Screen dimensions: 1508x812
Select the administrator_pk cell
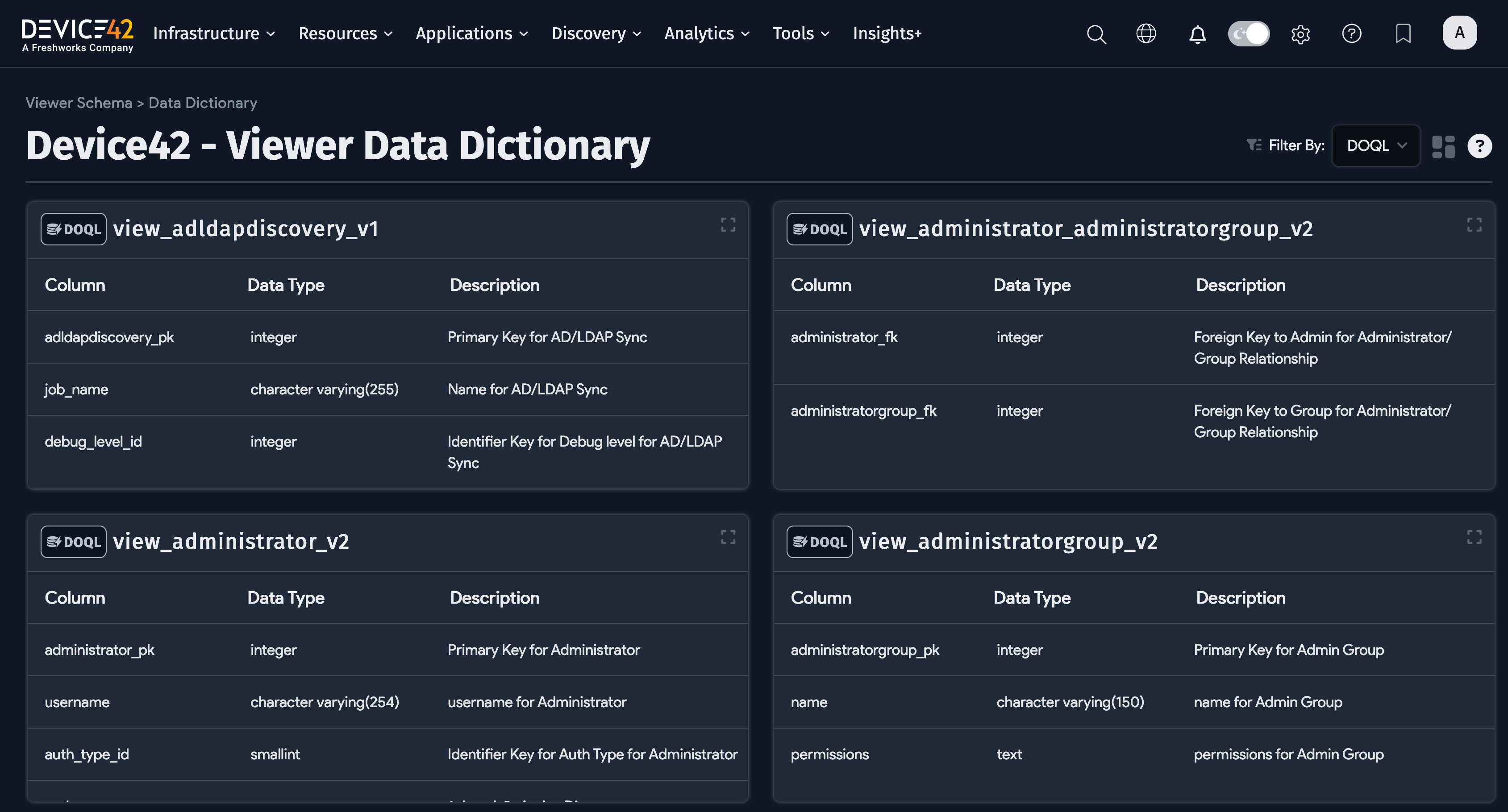coord(100,650)
